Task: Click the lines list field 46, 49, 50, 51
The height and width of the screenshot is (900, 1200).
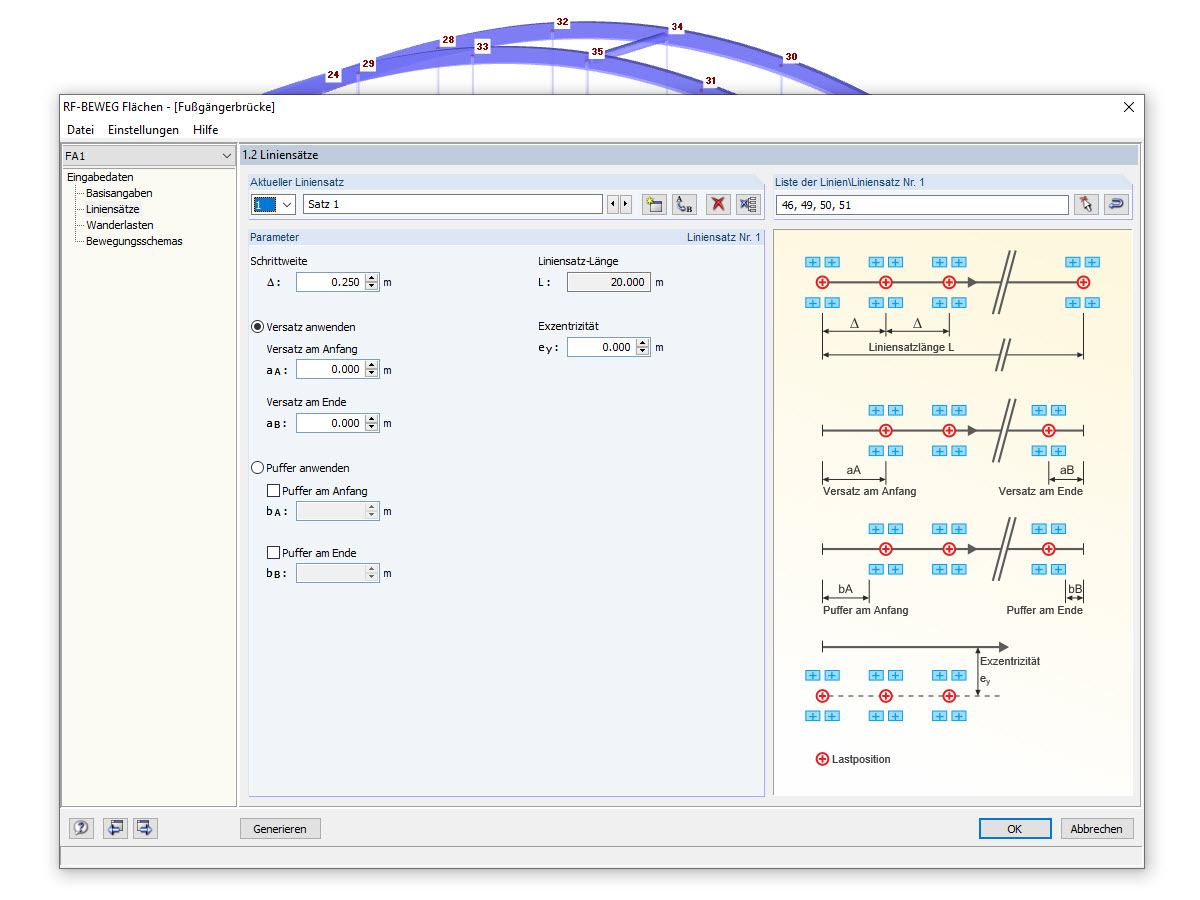Action: [922, 204]
